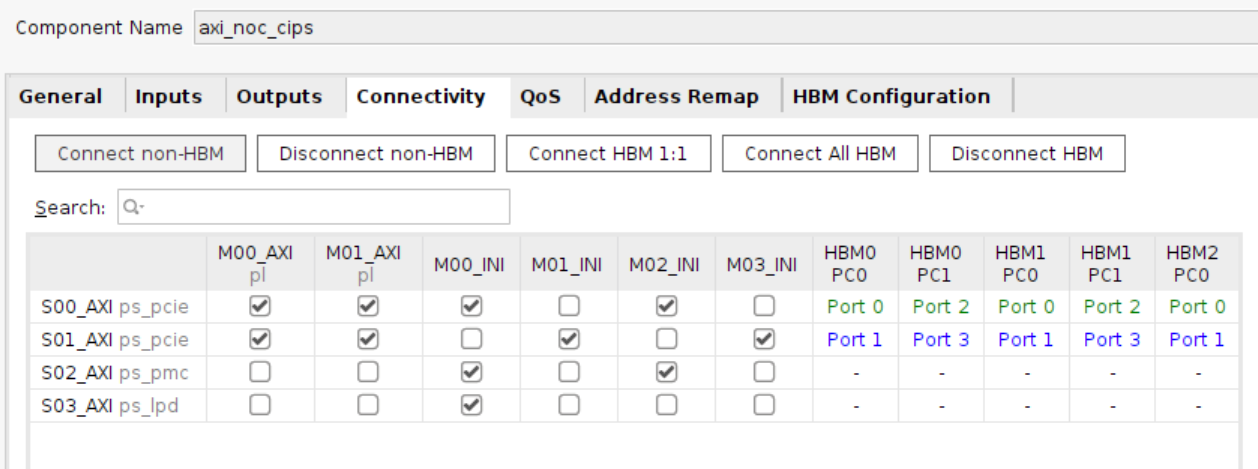
Task: Click the M01_AXI pl column header
Action: 368,264
